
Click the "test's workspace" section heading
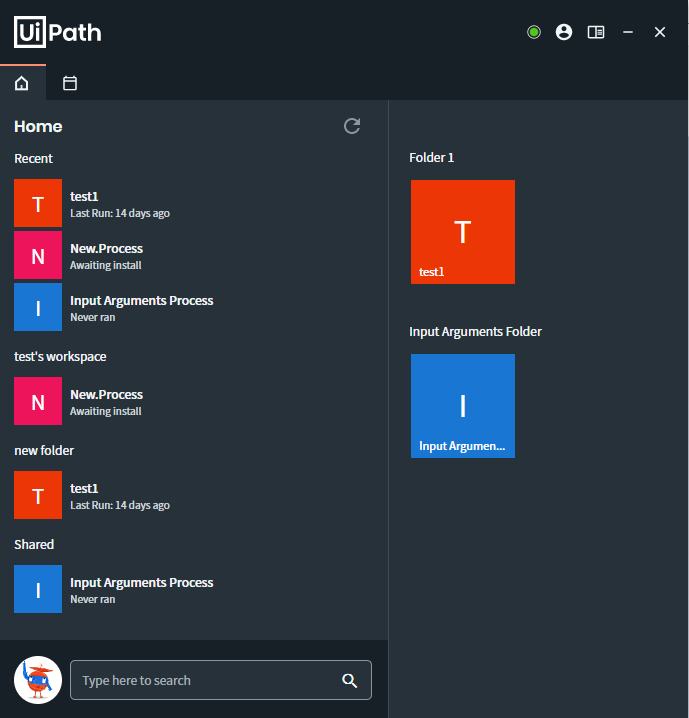click(x=60, y=357)
